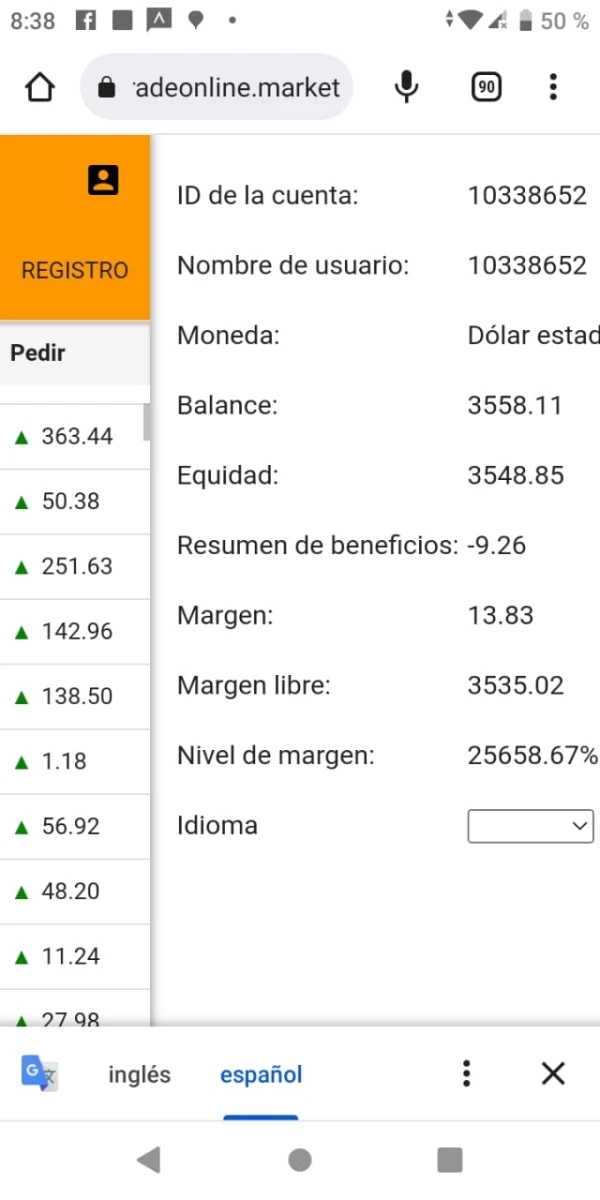Tap the user account profile icon

coord(103,180)
